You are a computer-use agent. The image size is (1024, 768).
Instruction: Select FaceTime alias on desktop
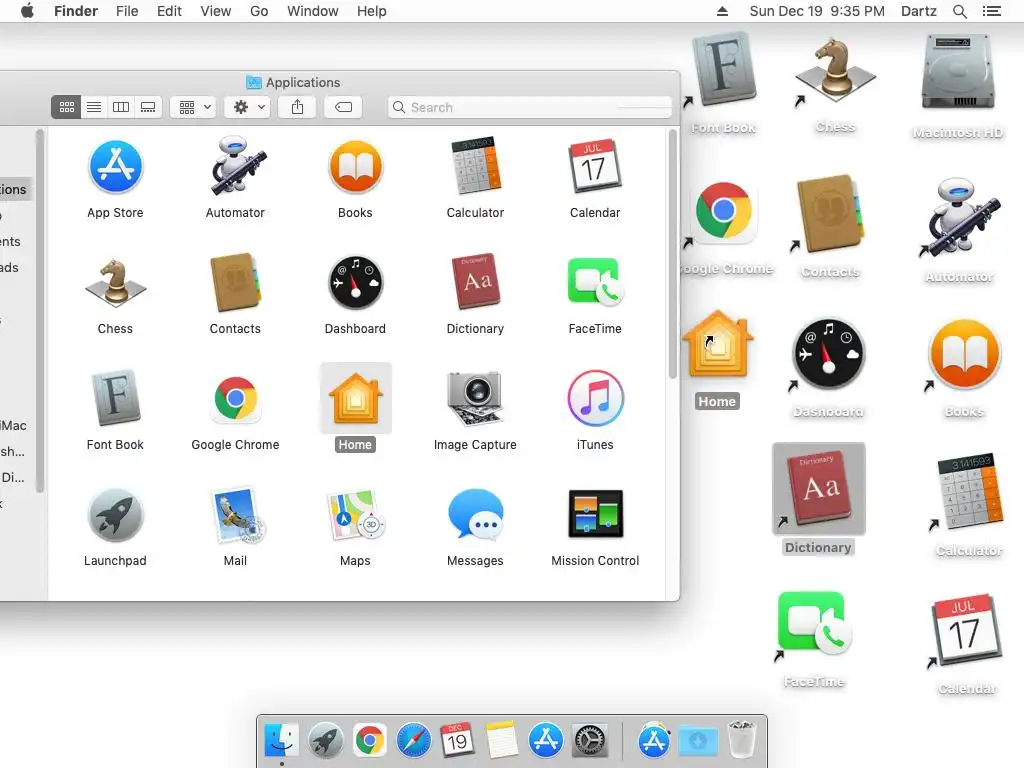tap(814, 622)
